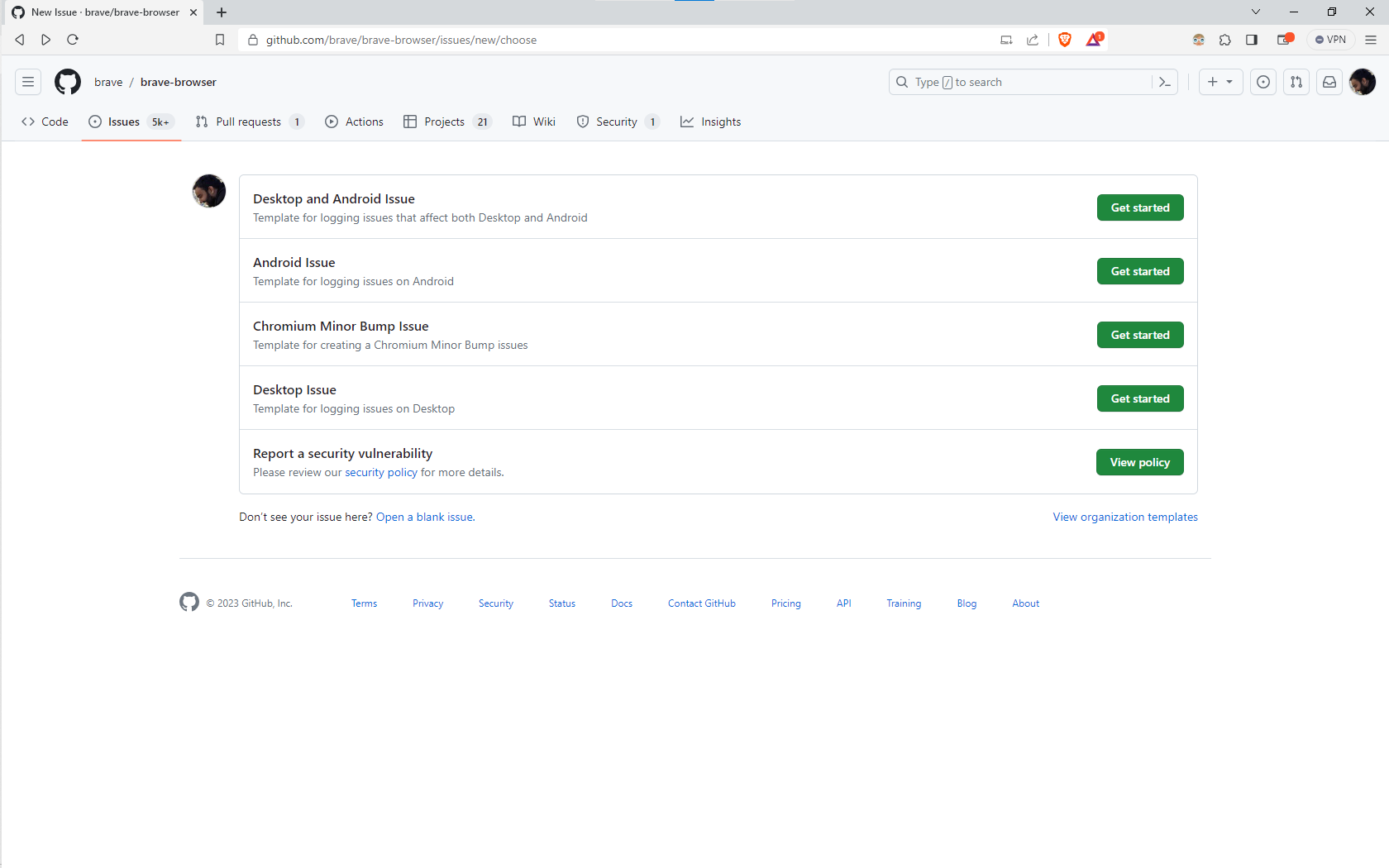Viewport: 1389px width, 868px height.
Task: Close the New Issue browser tab
Action: point(193,12)
